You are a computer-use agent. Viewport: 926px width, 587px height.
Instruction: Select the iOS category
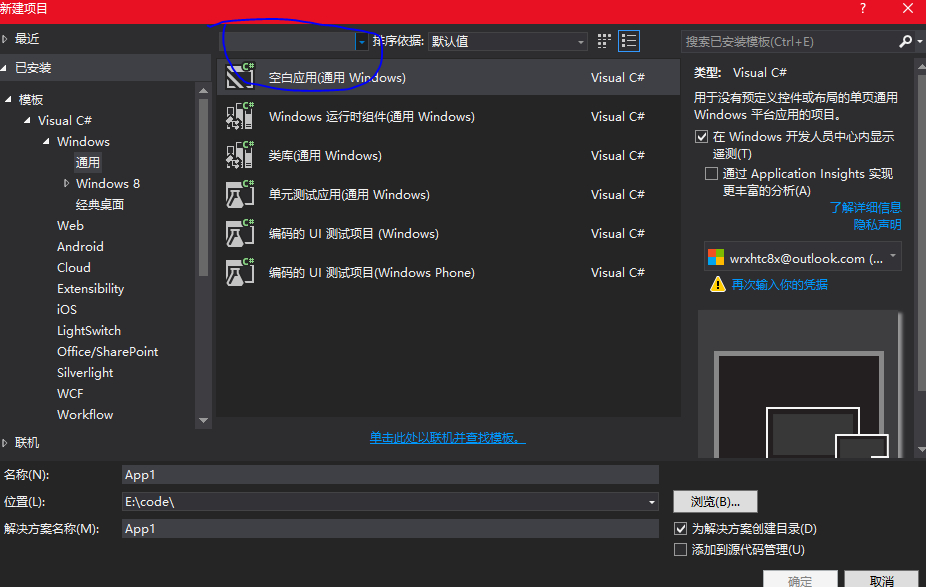pos(67,309)
